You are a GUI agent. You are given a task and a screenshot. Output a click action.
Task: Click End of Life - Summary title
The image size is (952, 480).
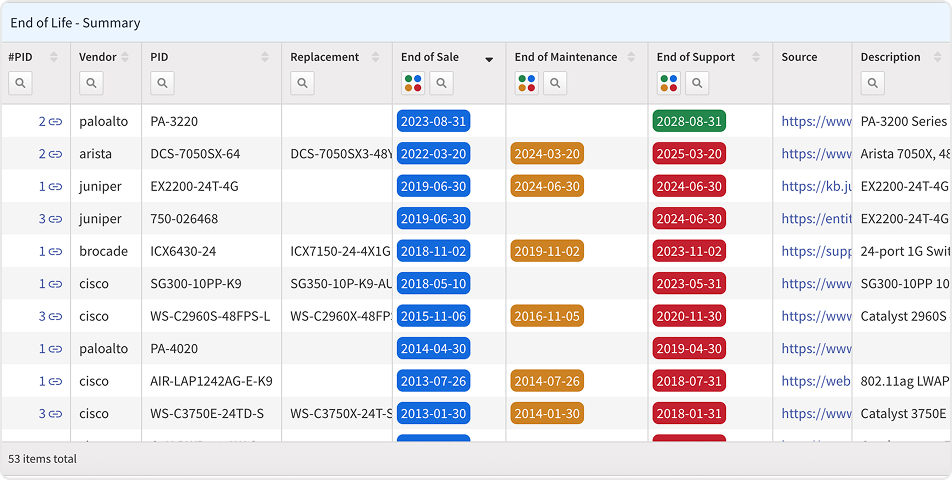tap(75, 22)
